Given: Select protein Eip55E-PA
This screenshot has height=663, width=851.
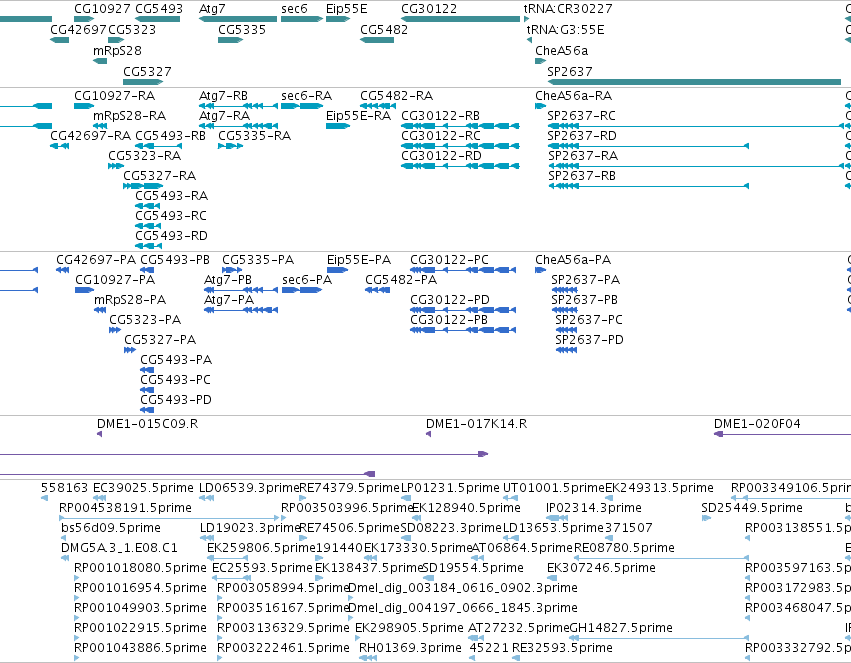Looking at the screenshot, I should [337, 270].
